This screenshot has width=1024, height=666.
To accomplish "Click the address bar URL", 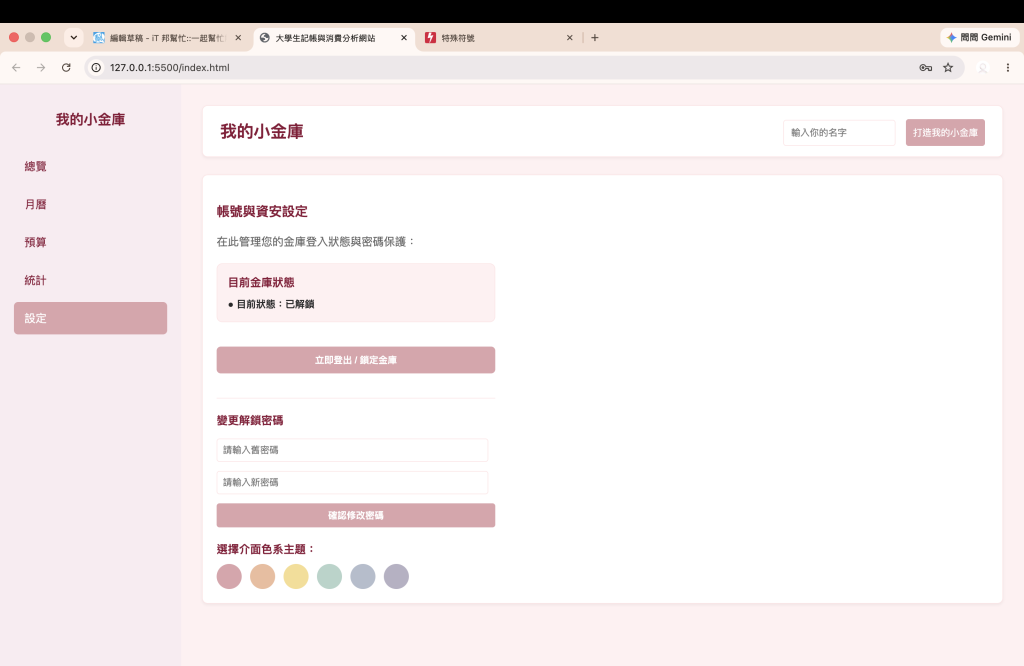I will [170, 67].
